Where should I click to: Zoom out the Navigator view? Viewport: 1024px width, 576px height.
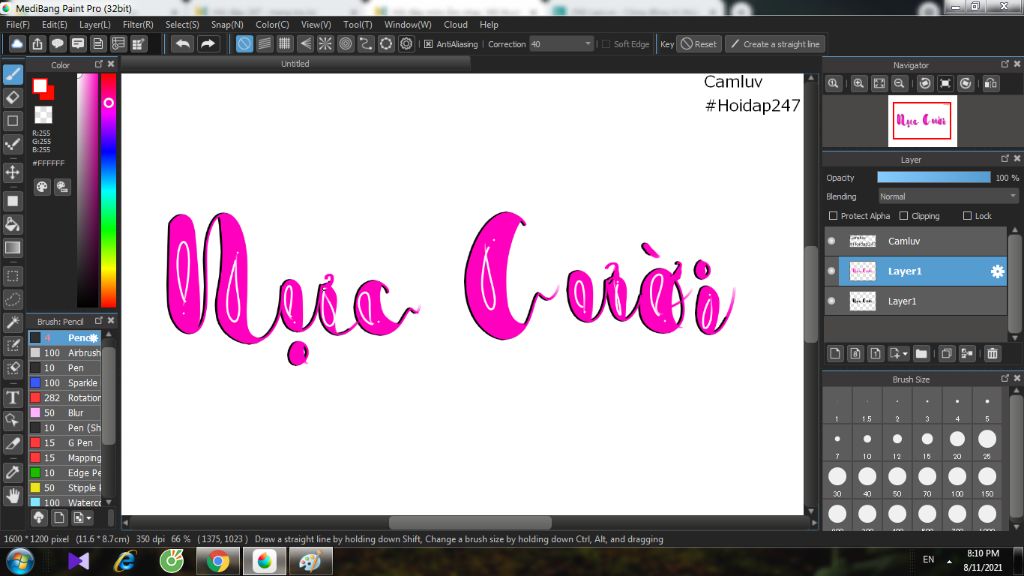[899, 84]
